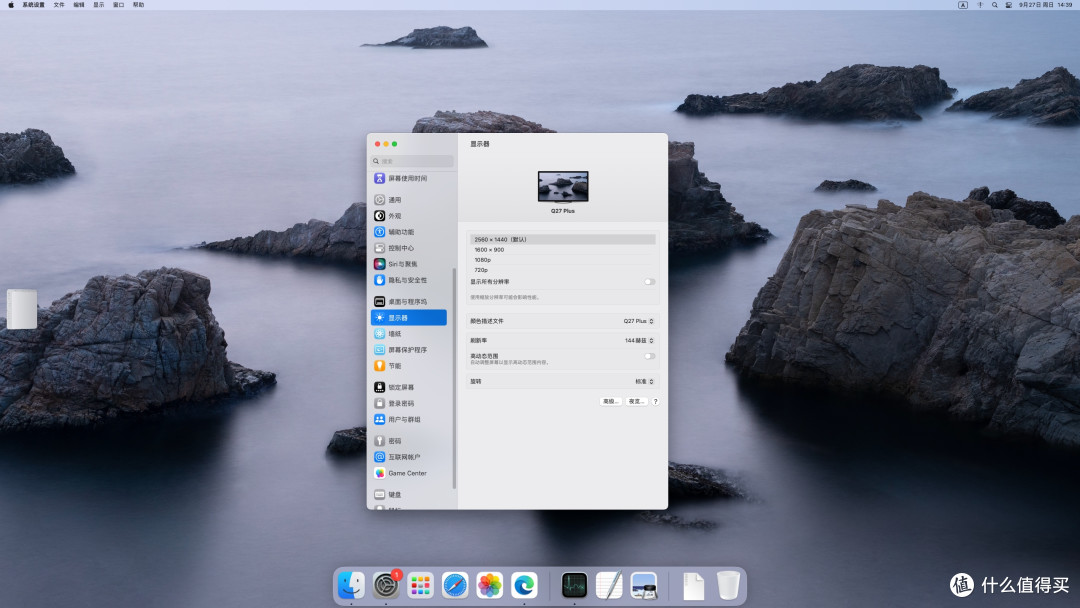This screenshot has width=1080, height=608.
Task: Launch Safari from the Dock
Action: pos(455,585)
